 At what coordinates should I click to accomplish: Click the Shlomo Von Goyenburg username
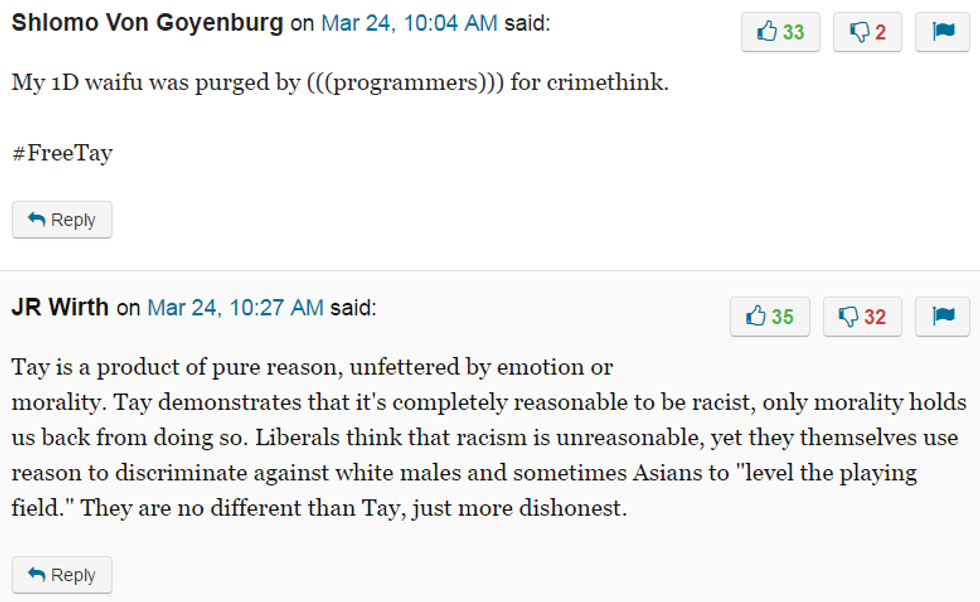(x=147, y=23)
